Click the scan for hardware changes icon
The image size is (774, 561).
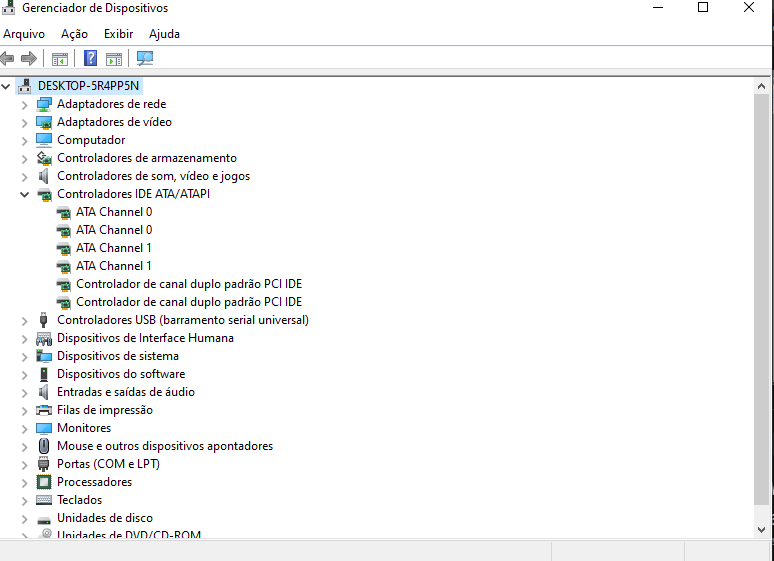(x=145, y=58)
